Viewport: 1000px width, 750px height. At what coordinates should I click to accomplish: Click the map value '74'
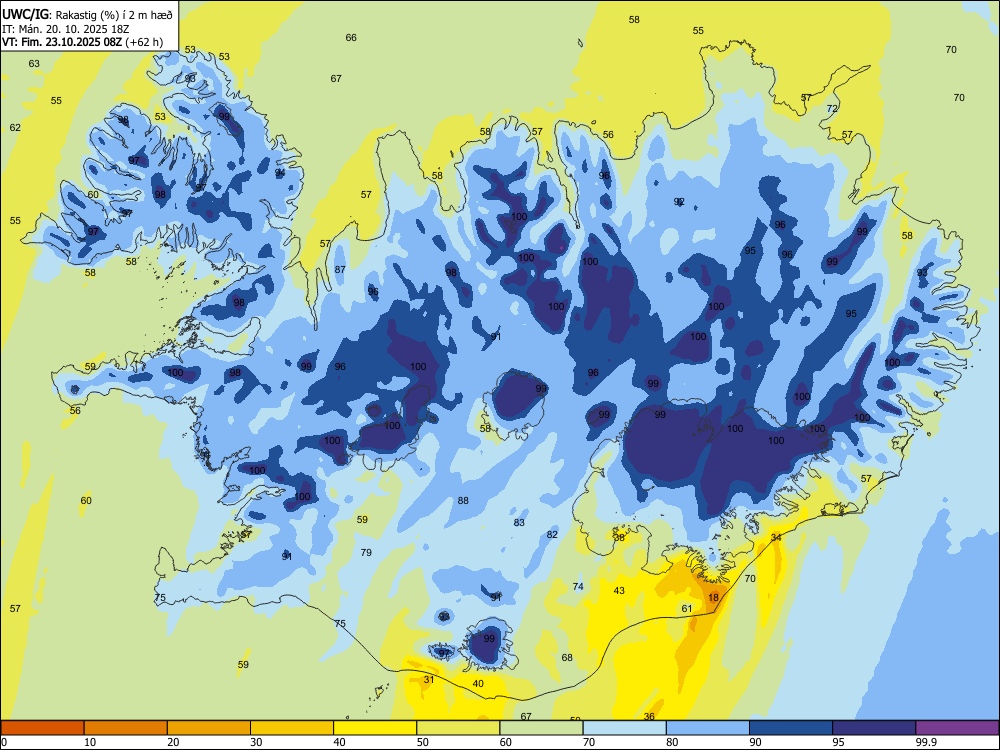click(578, 587)
